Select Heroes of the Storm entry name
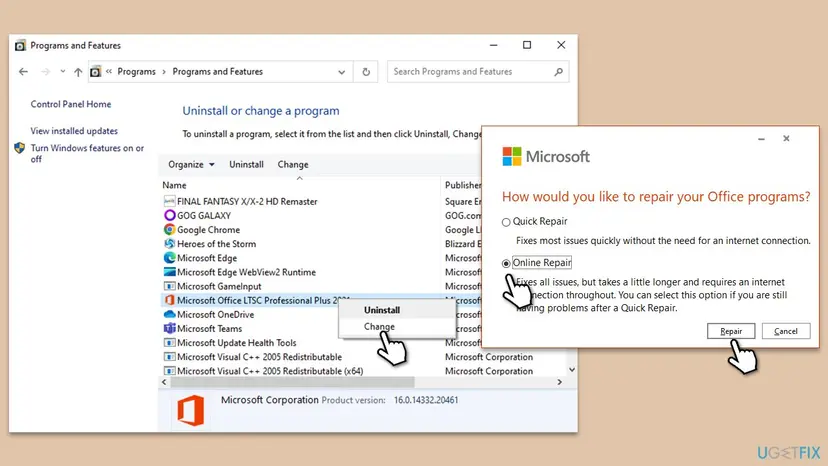The width and height of the screenshot is (828, 466). click(x=217, y=244)
